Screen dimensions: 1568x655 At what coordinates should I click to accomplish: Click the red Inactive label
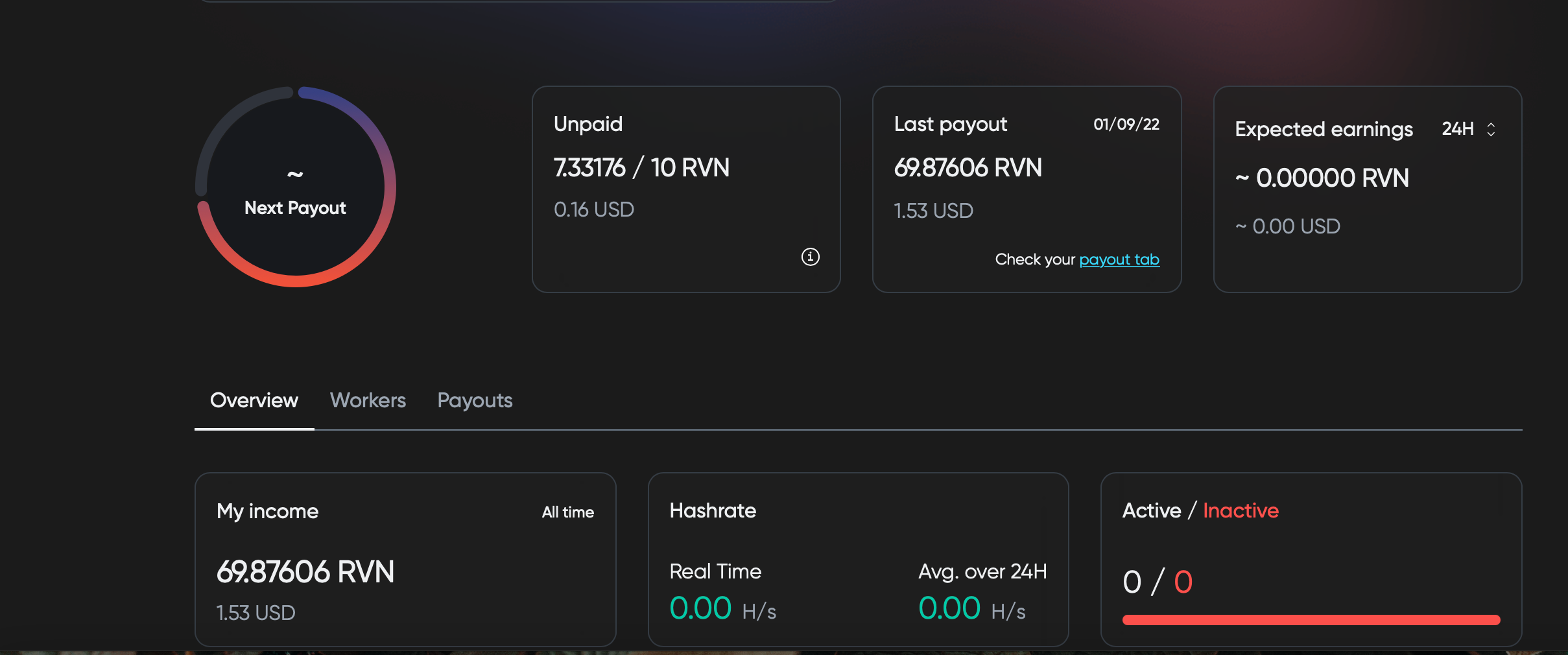click(x=1241, y=510)
